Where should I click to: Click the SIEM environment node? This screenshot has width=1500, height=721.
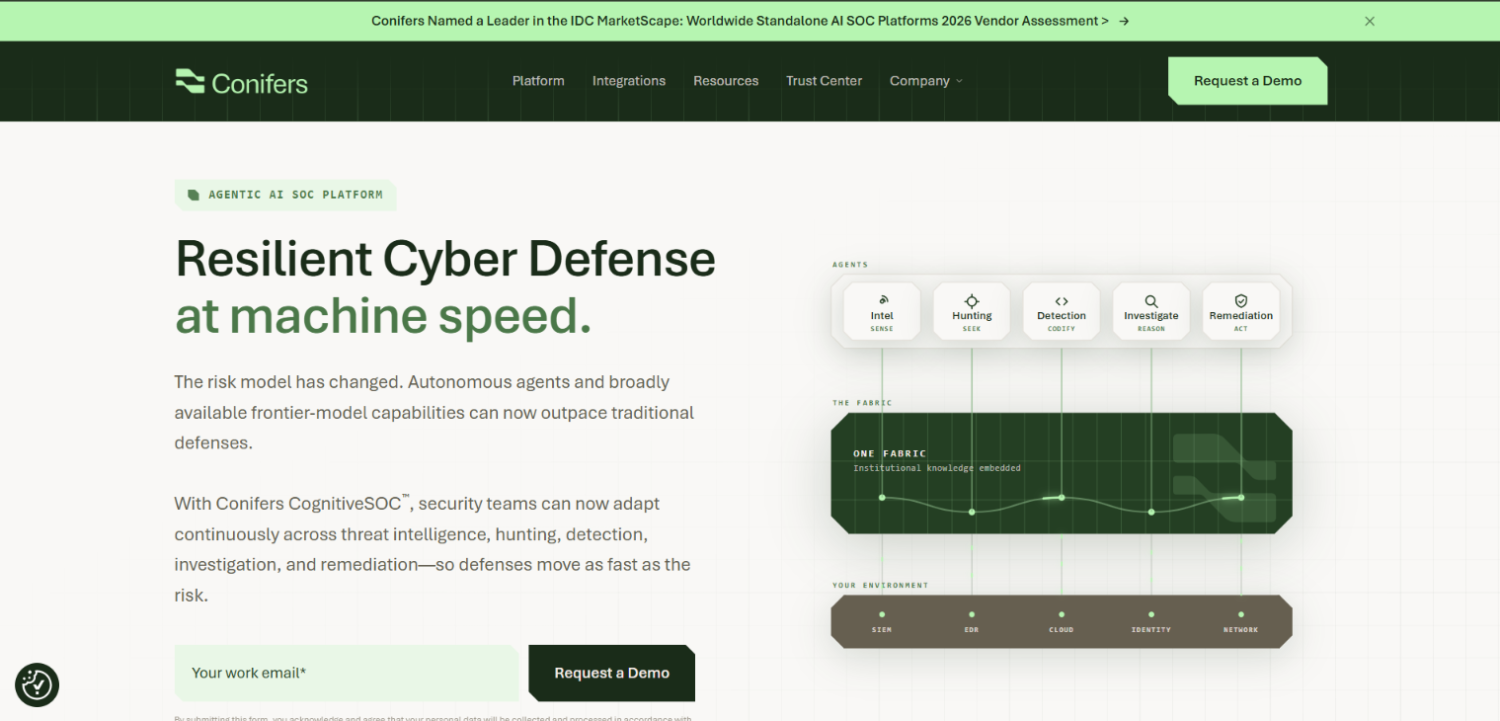point(882,621)
